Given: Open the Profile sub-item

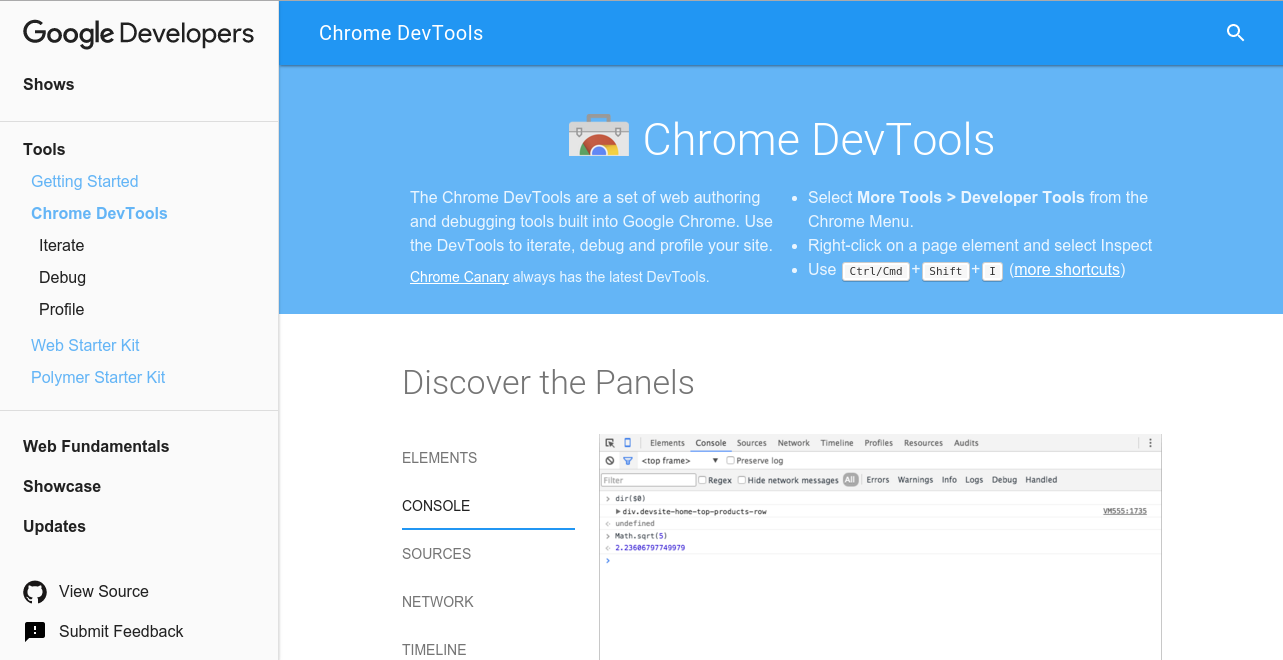Looking at the screenshot, I should tap(62, 310).
